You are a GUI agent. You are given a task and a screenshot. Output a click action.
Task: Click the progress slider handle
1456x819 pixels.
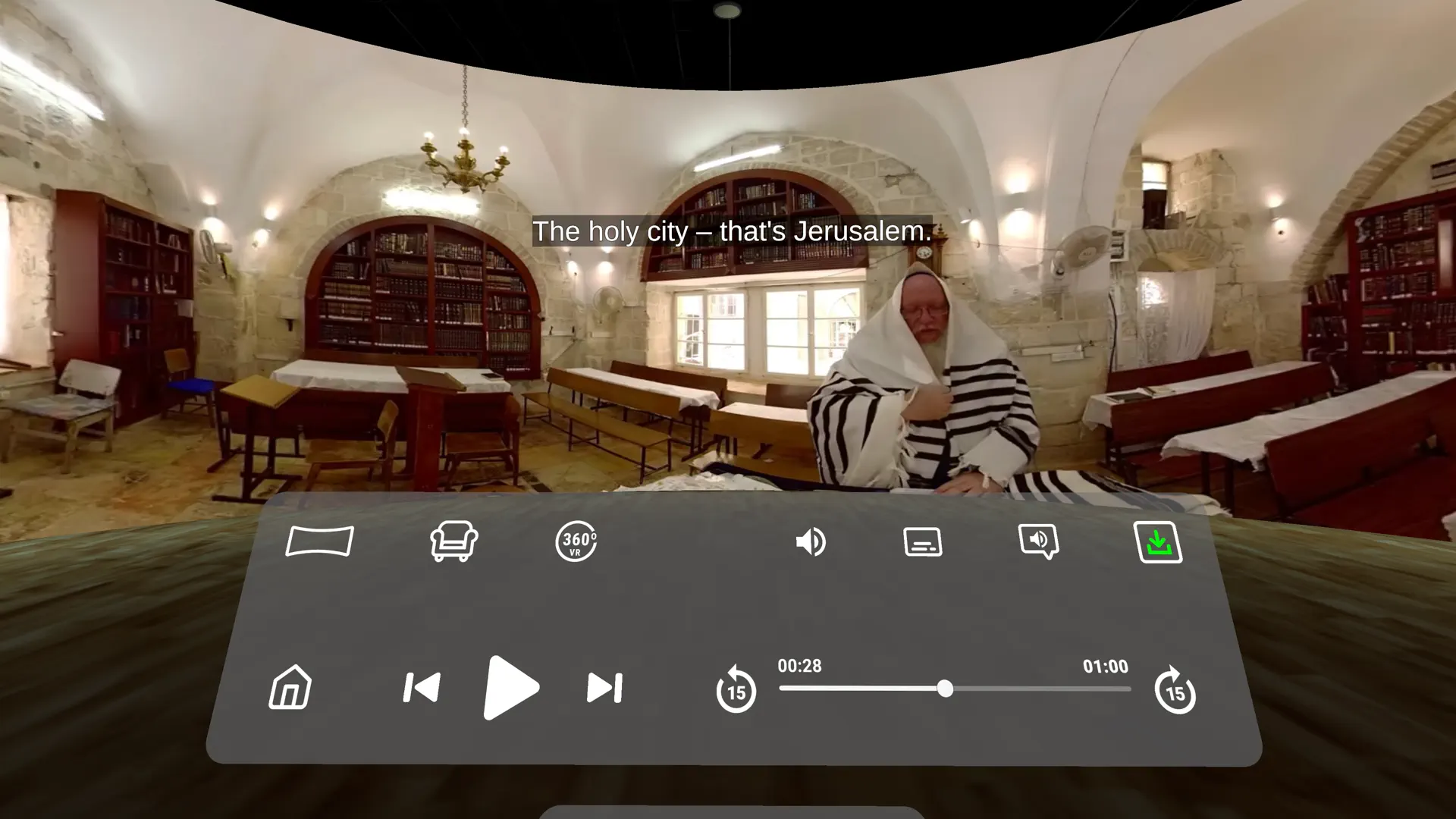pos(945,689)
